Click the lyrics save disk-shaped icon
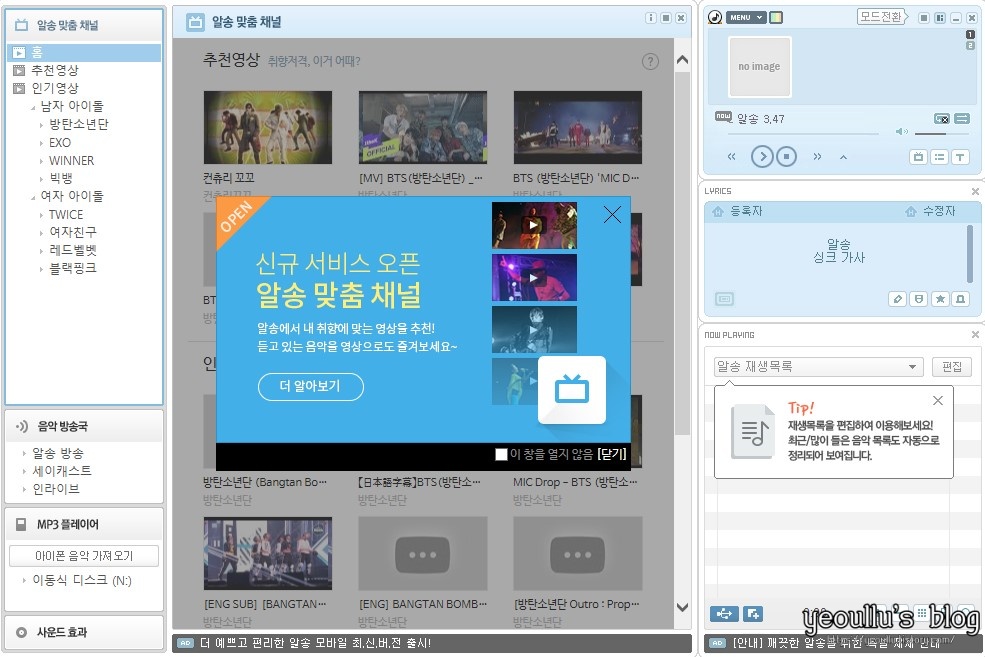This screenshot has height=657, width=985. 919,299
